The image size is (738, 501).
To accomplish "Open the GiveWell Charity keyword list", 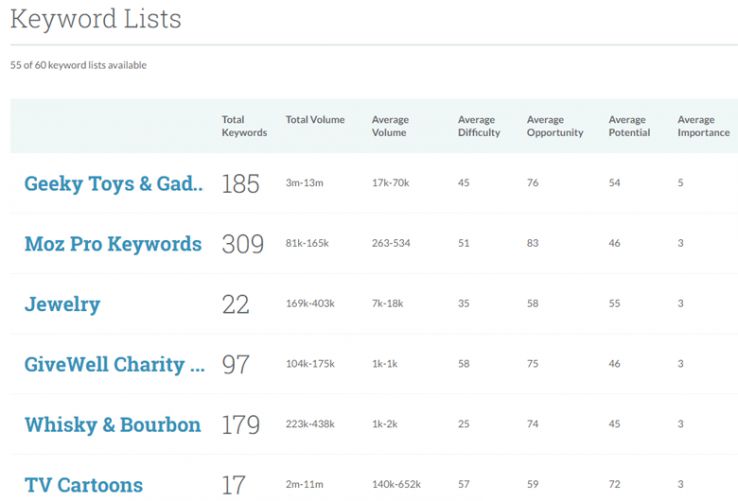I will [x=114, y=364].
